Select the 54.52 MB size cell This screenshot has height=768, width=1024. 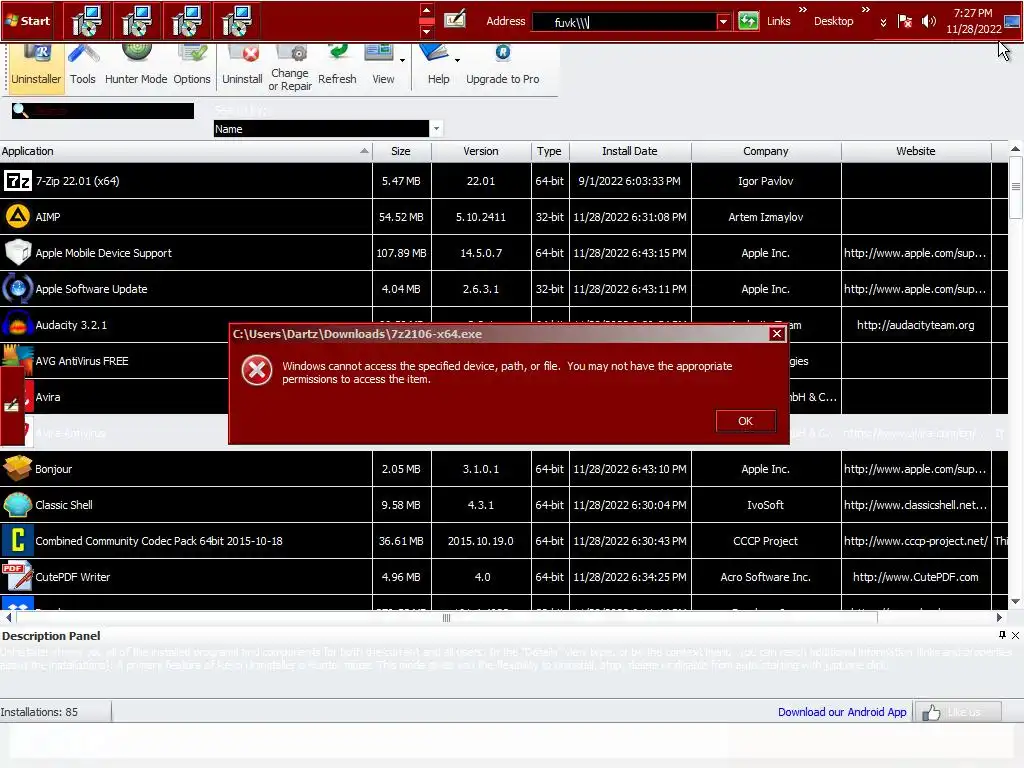[x=401, y=217]
